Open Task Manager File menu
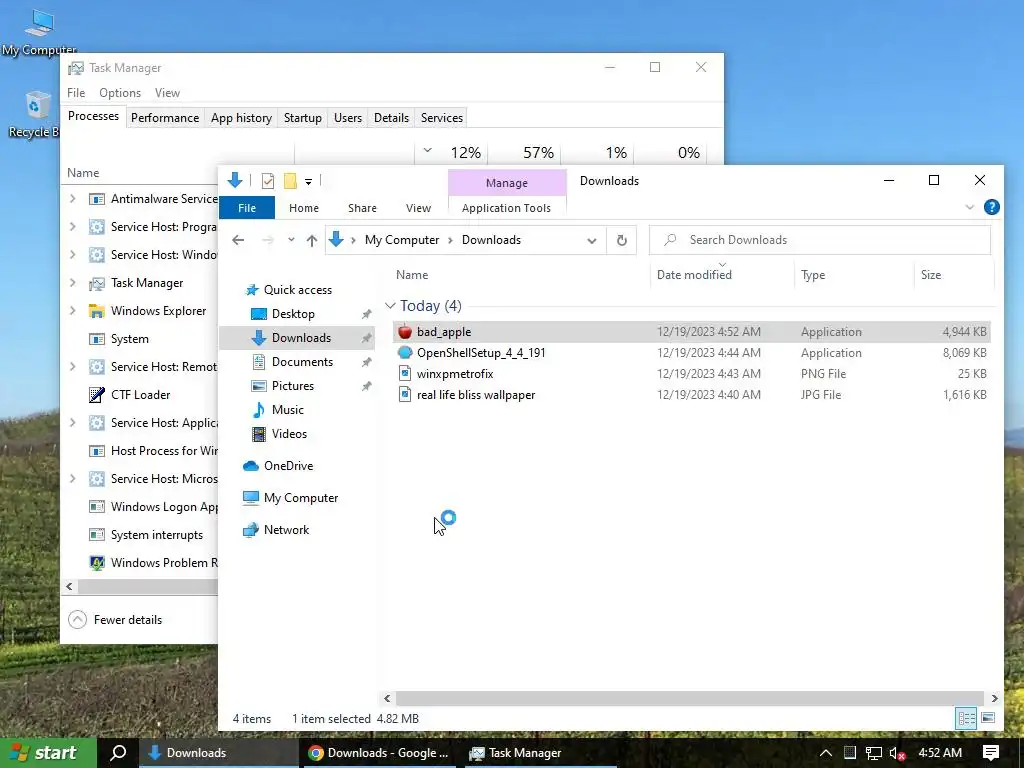 pyautogui.click(x=76, y=93)
